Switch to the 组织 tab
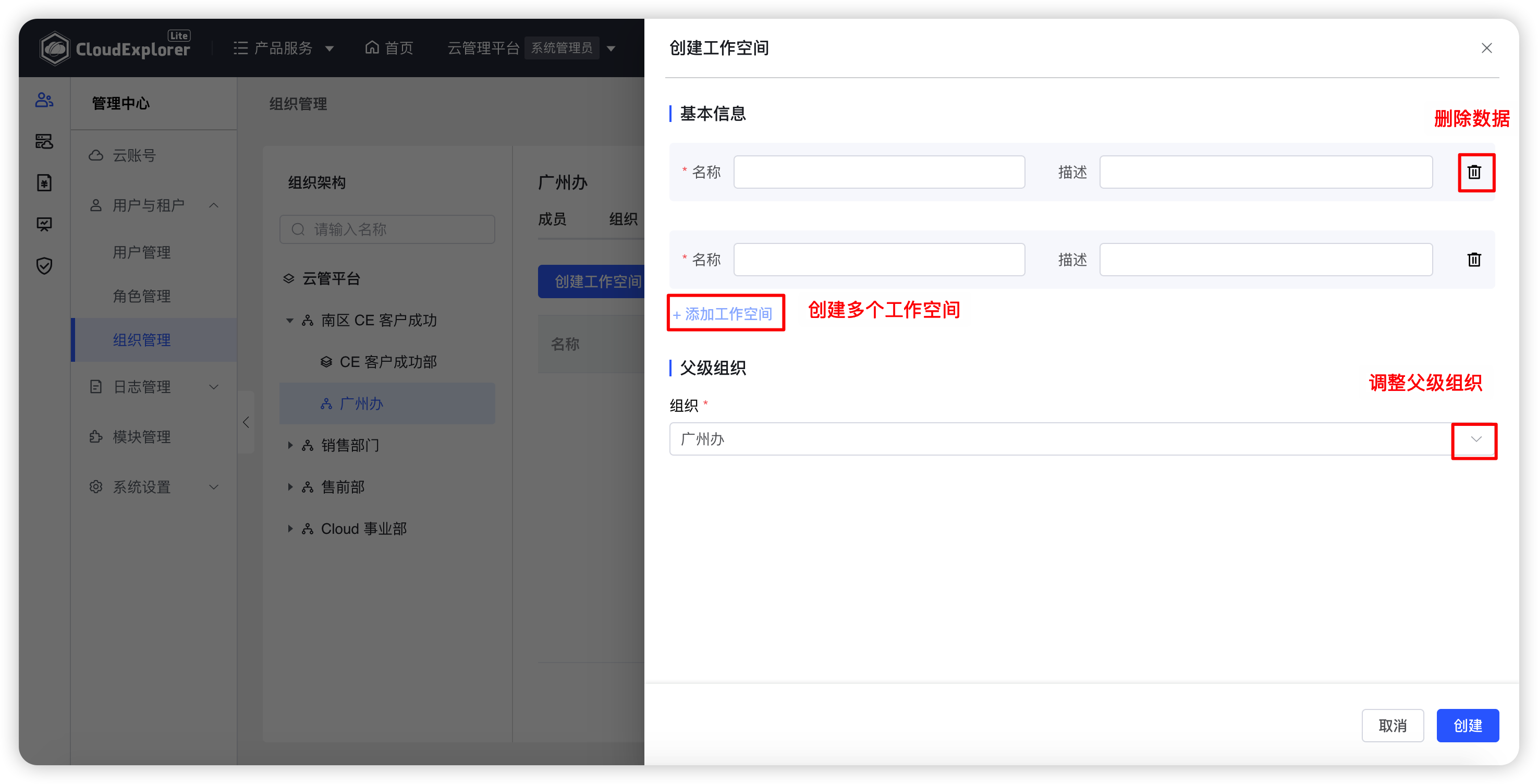This screenshot has width=1538, height=784. click(624, 219)
